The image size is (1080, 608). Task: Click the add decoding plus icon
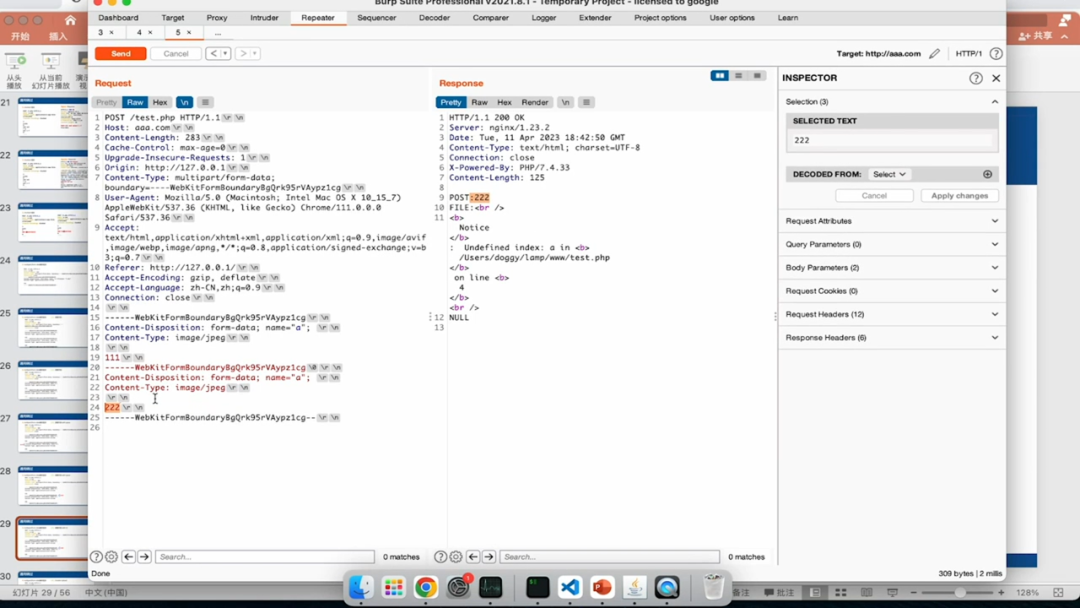coord(987,174)
